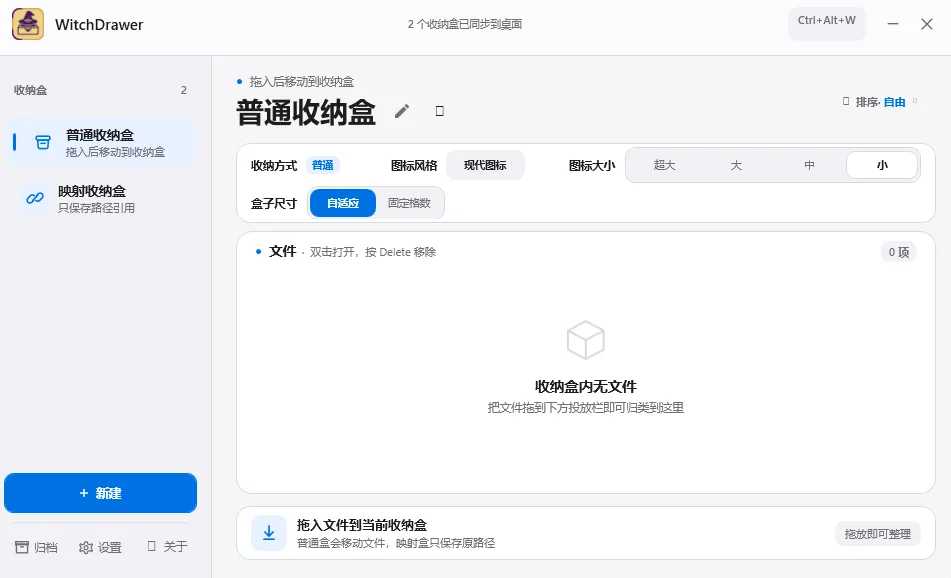Image resolution: width=951 pixels, height=578 pixels.
Task: Click the 收纳方式 label
Action: (x=274, y=166)
